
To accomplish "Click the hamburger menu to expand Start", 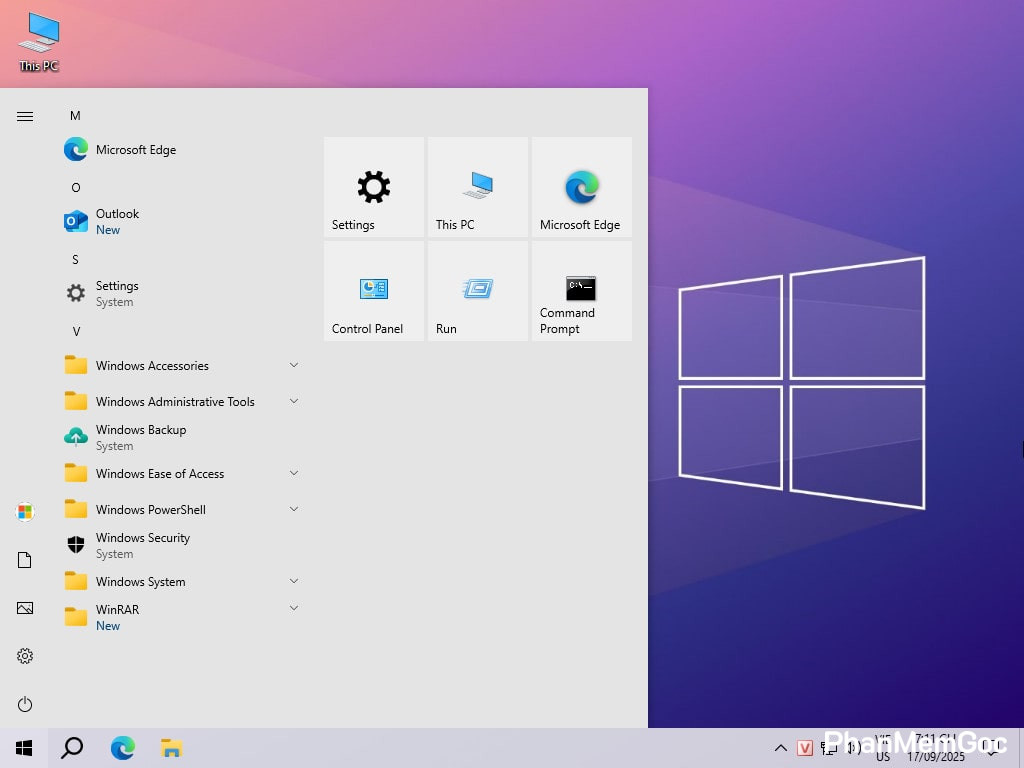I will [25, 117].
